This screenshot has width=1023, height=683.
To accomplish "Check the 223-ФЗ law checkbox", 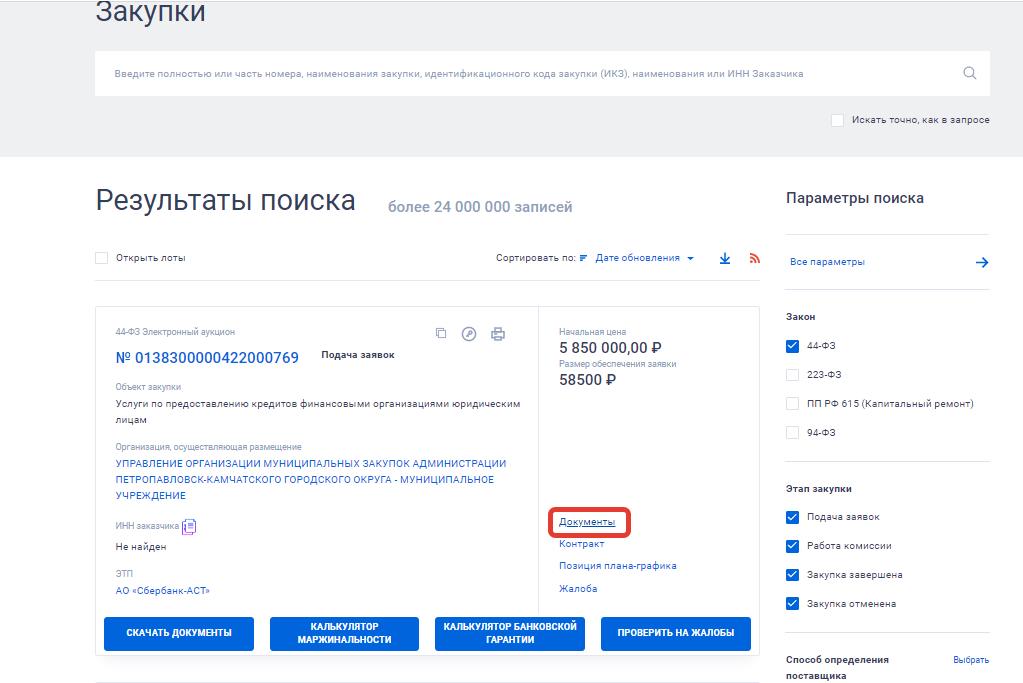I will (792, 374).
